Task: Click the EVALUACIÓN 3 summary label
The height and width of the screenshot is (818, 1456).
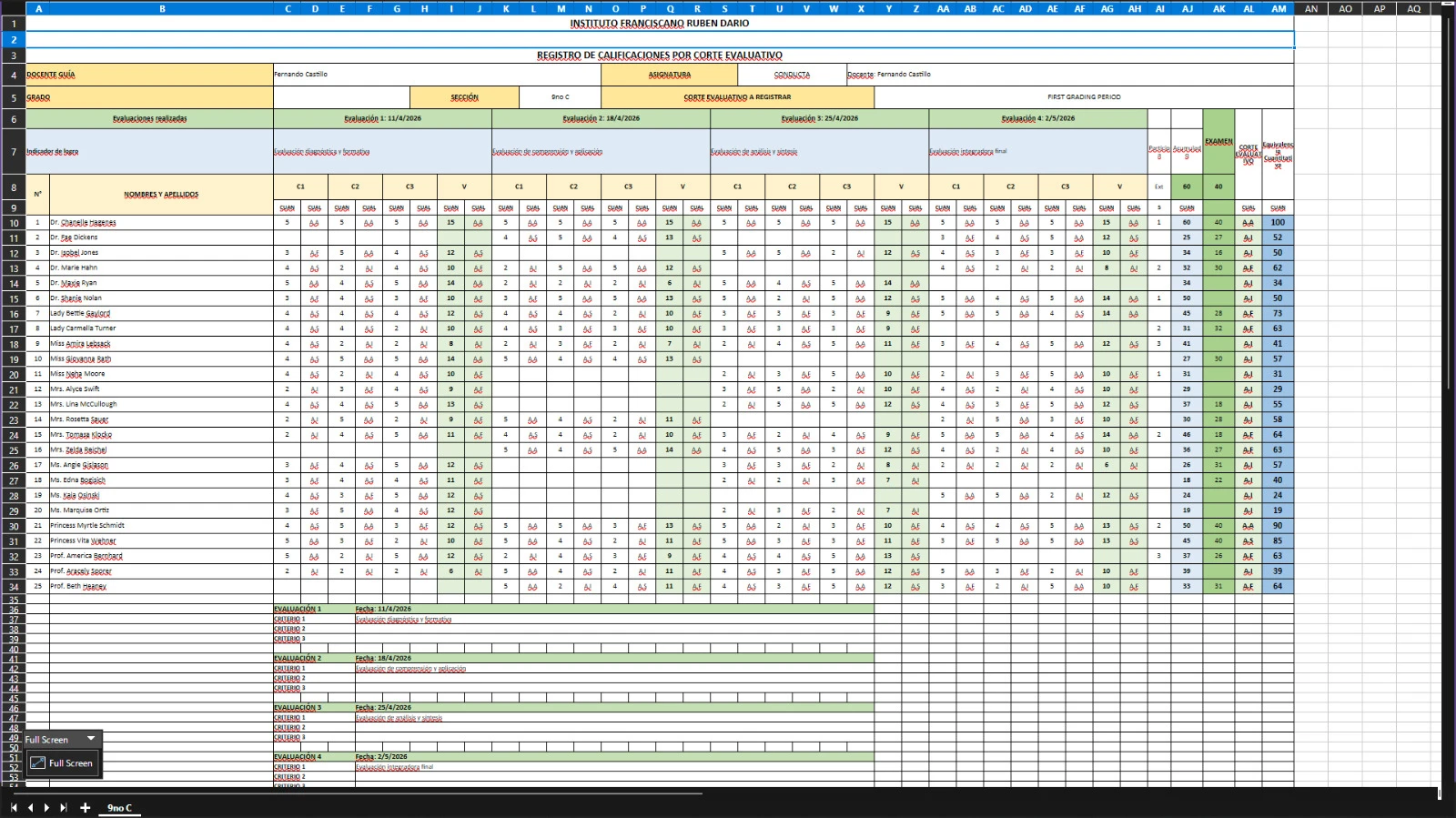Action: pyautogui.click(x=314, y=707)
